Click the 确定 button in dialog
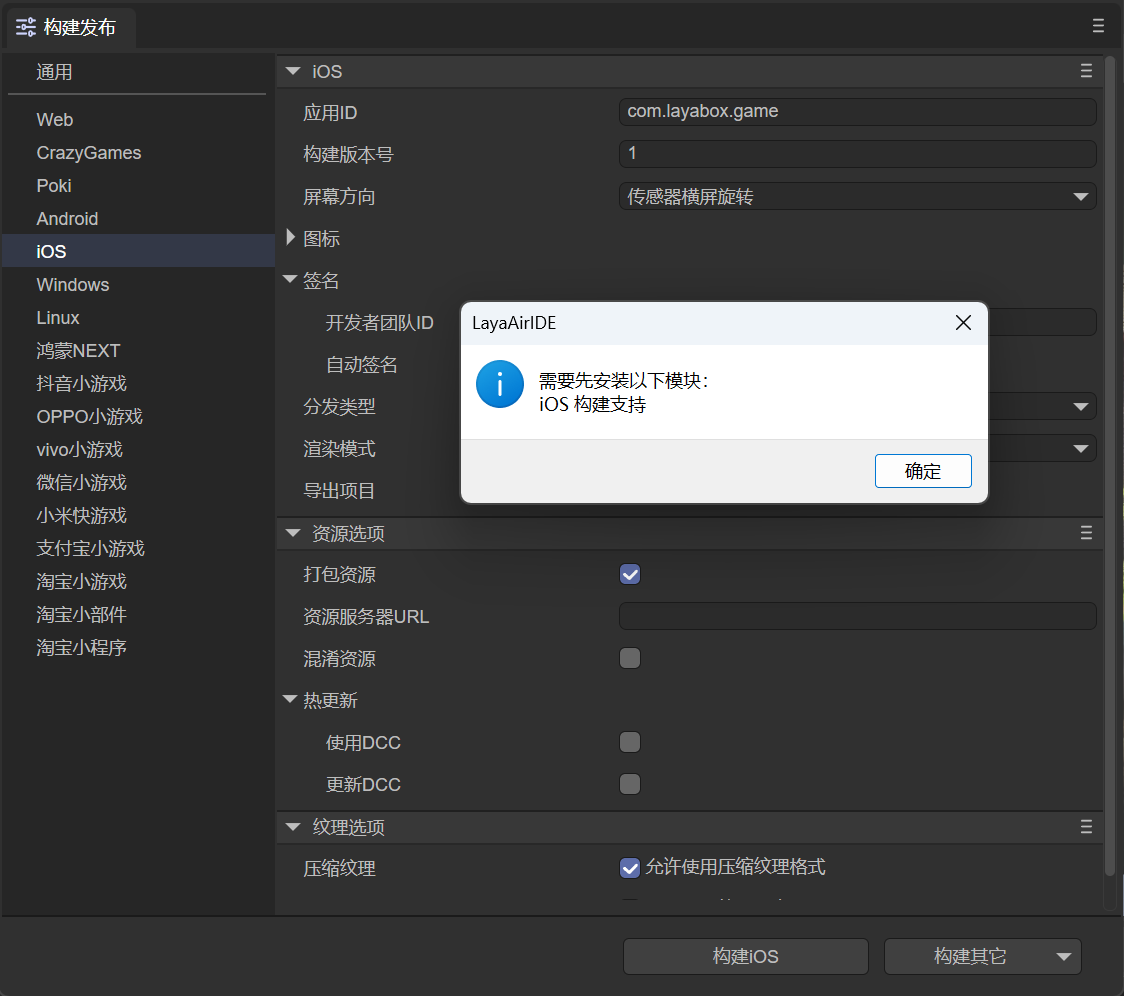The height and width of the screenshot is (996, 1124). (x=922, y=471)
